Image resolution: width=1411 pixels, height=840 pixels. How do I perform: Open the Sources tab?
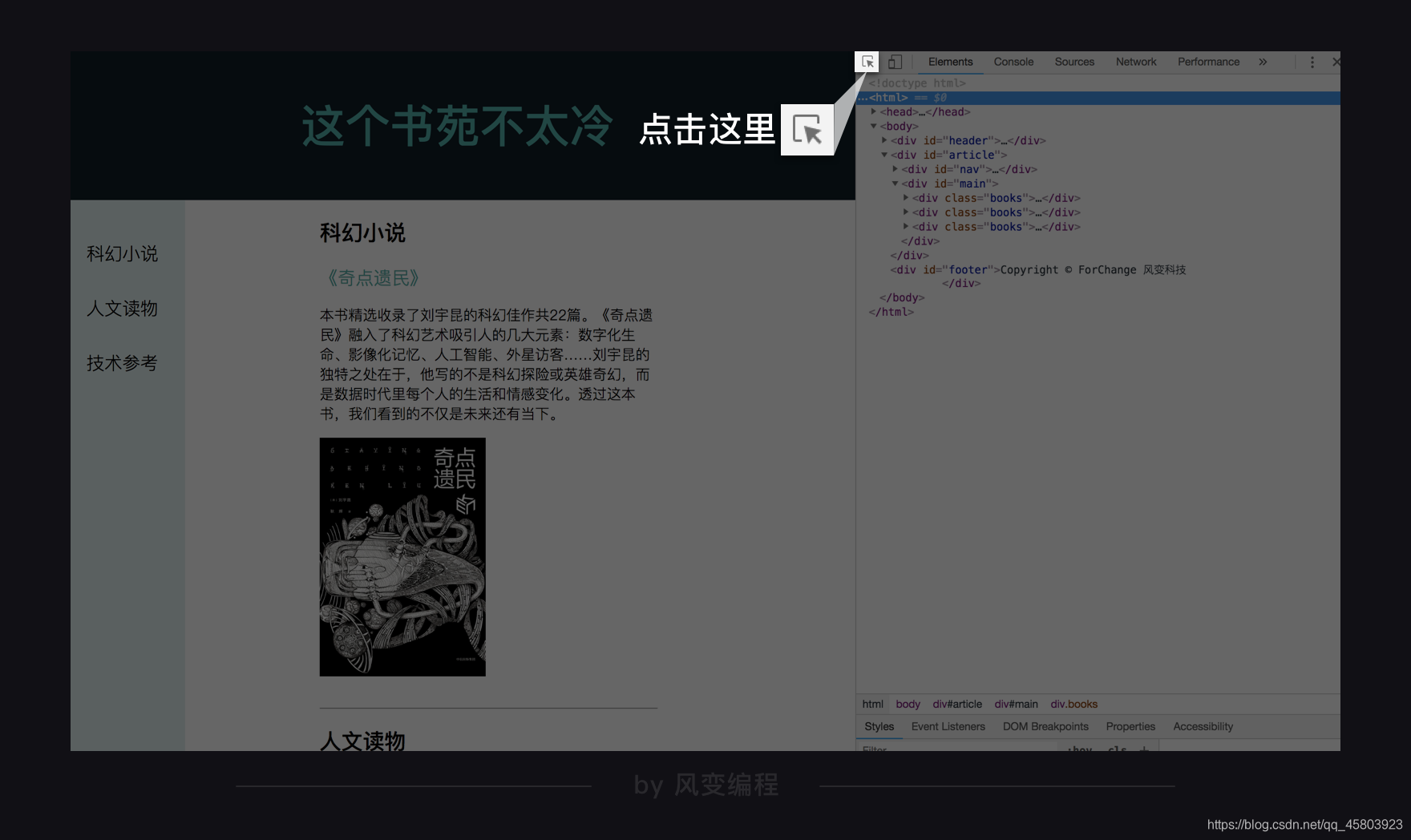1074,62
